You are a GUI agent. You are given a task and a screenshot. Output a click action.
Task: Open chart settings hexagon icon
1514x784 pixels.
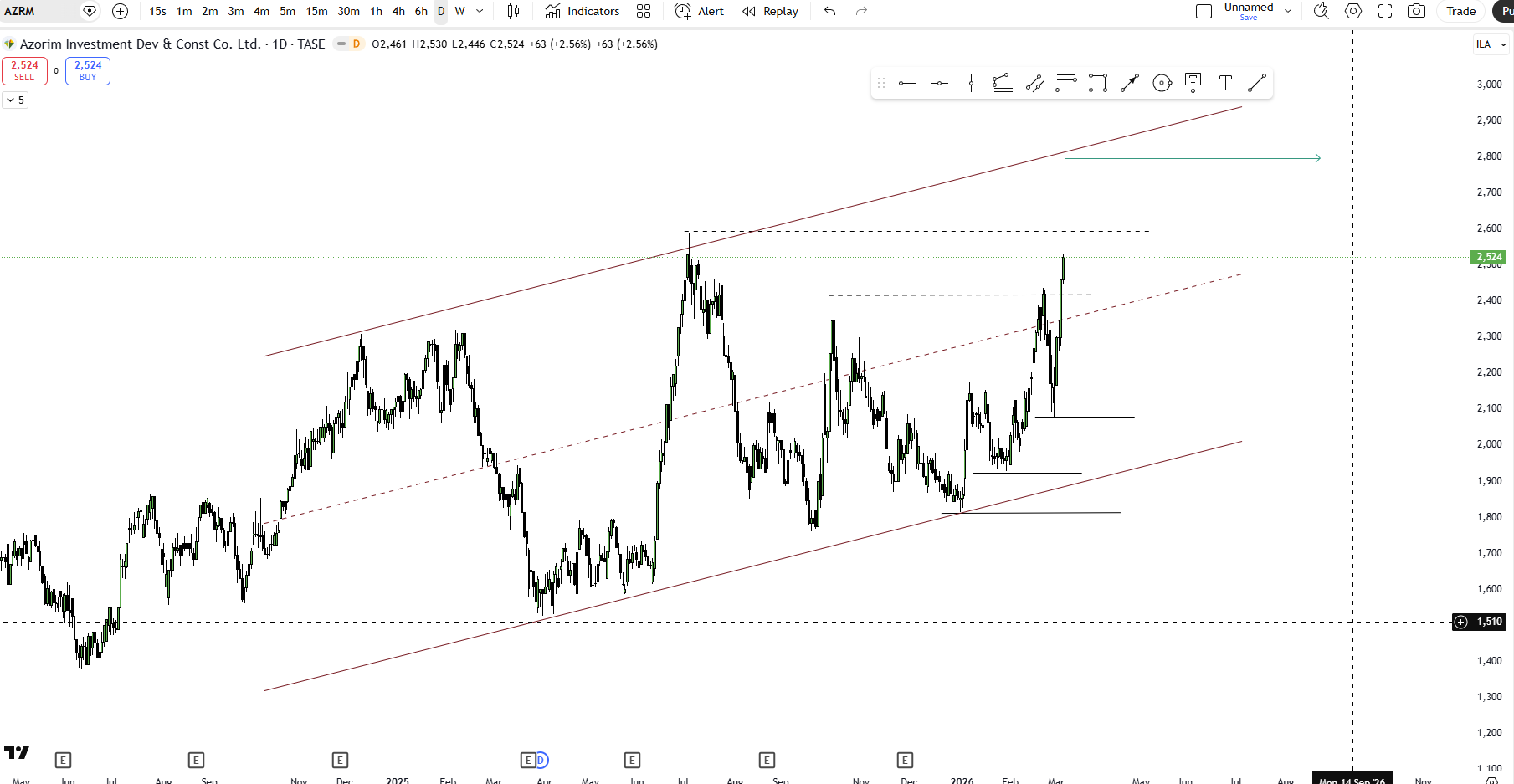click(1353, 11)
